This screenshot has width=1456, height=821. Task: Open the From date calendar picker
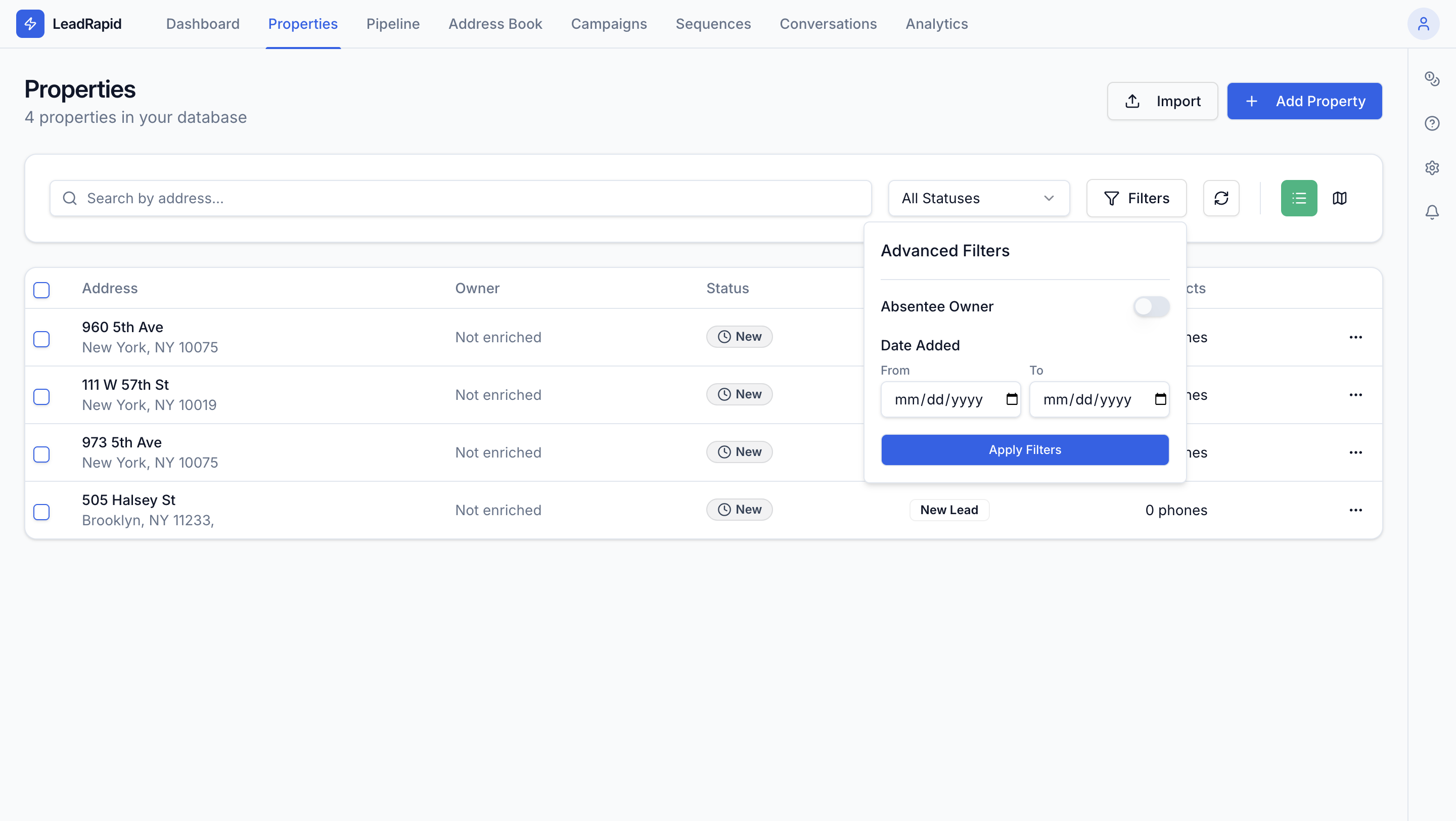(x=1012, y=399)
